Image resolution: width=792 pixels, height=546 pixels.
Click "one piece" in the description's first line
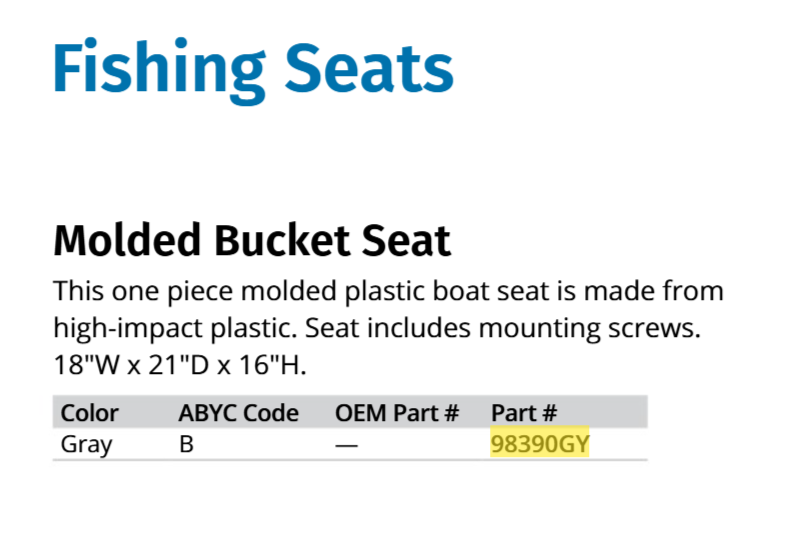point(157,293)
